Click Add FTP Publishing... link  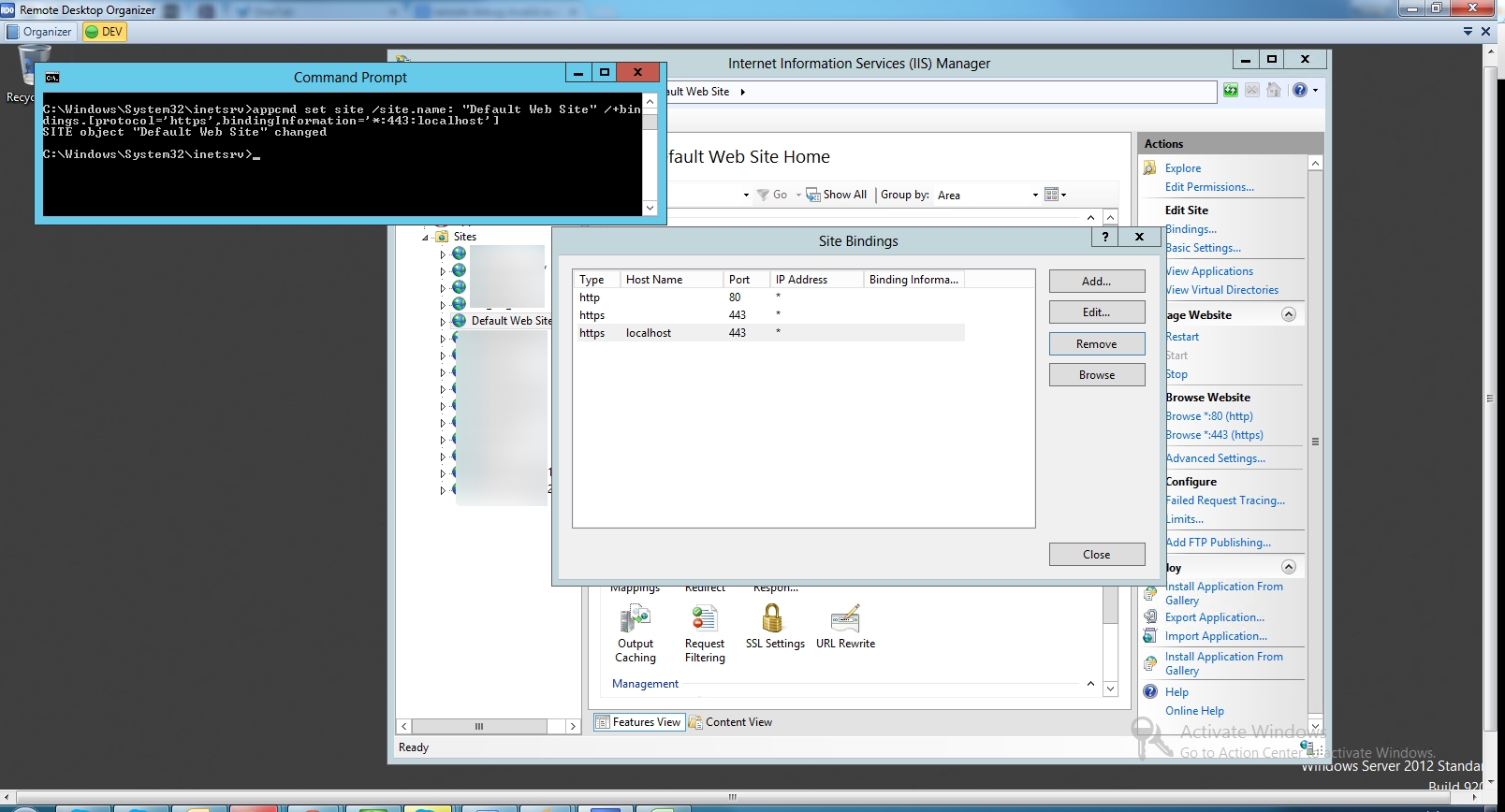pos(1218,543)
